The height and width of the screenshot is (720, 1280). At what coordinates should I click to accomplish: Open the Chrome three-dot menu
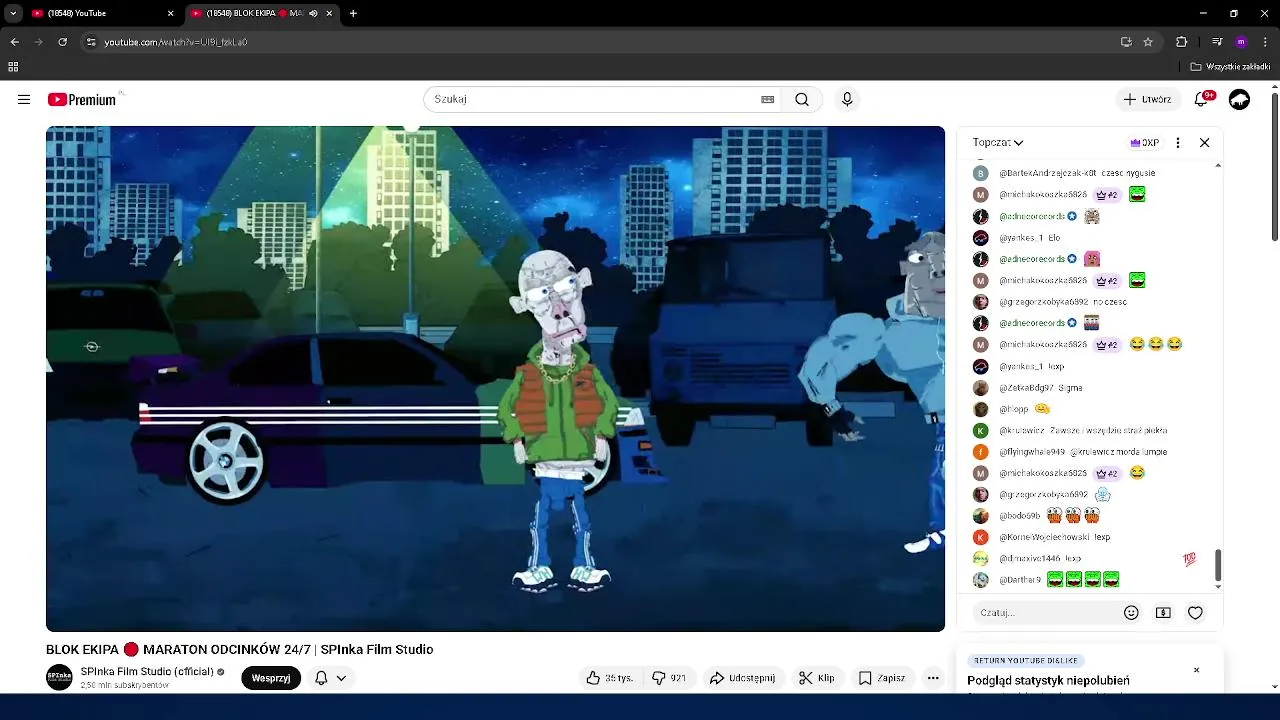coord(1265,42)
